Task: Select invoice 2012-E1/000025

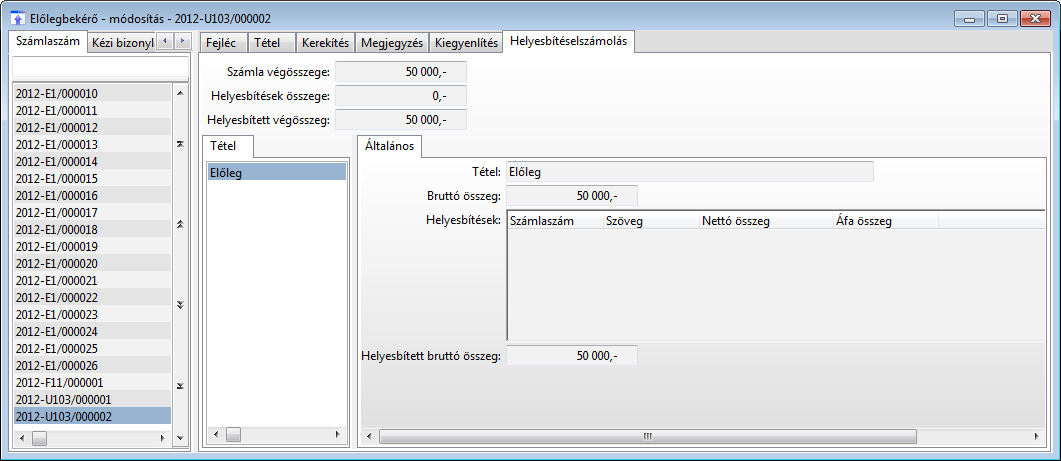Action: pos(92,348)
